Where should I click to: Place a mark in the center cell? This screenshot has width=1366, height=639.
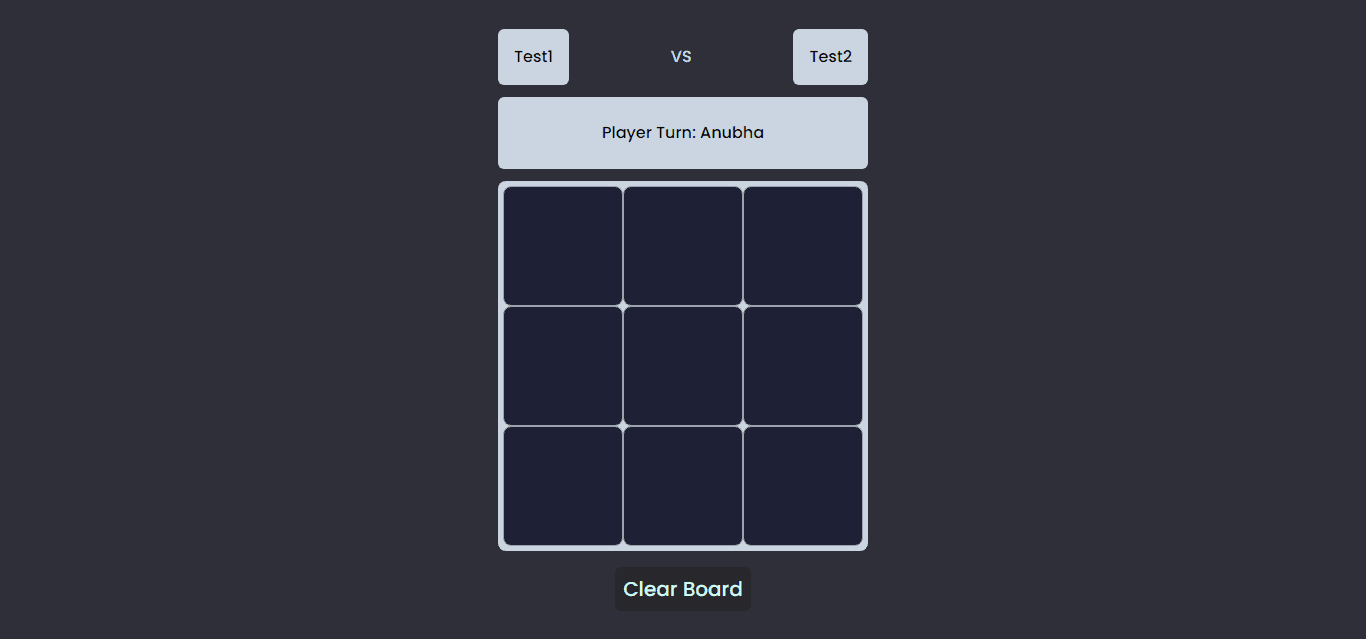tap(683, 366)
